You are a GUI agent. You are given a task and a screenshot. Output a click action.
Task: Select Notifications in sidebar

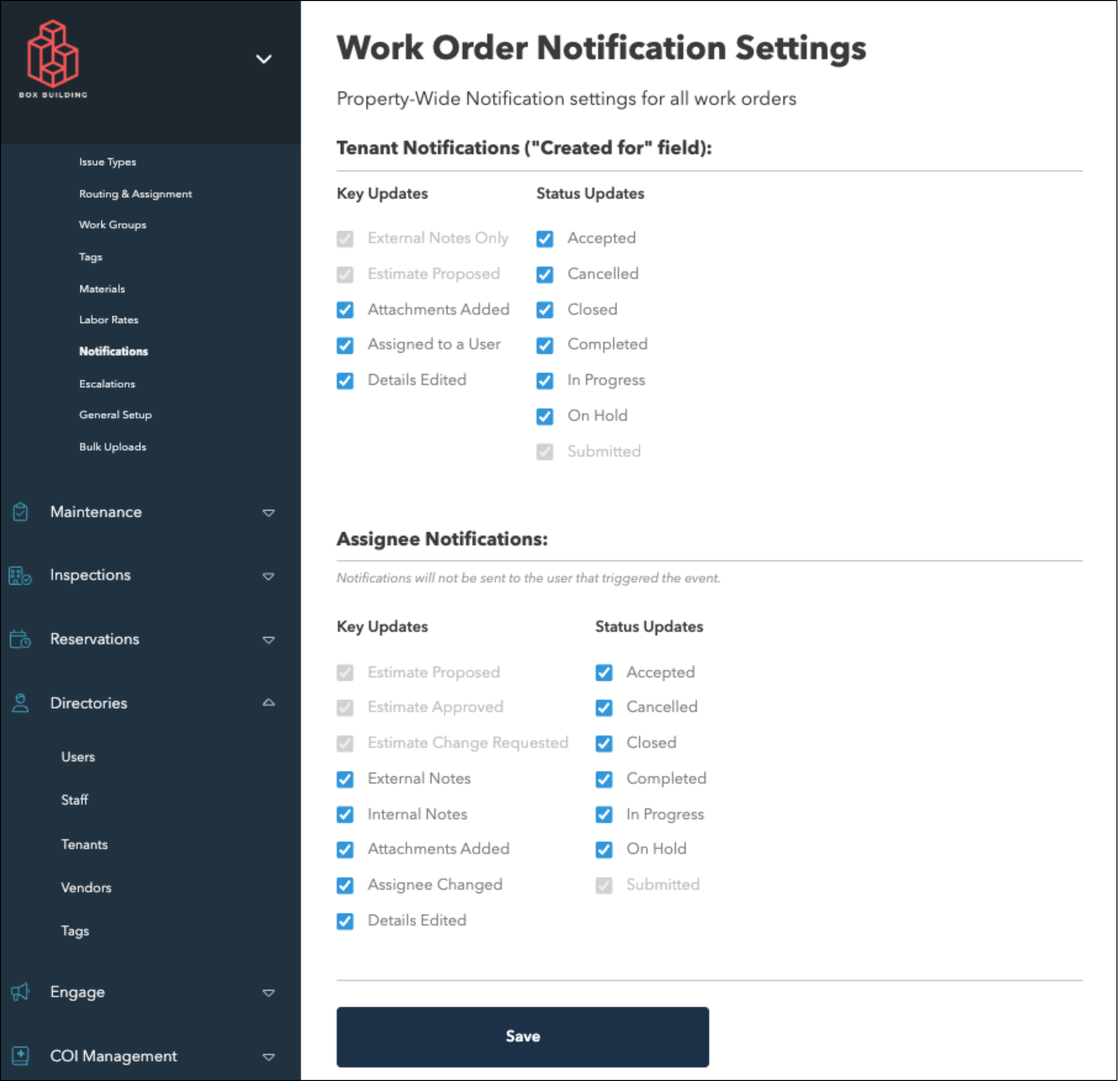[114, 351]
